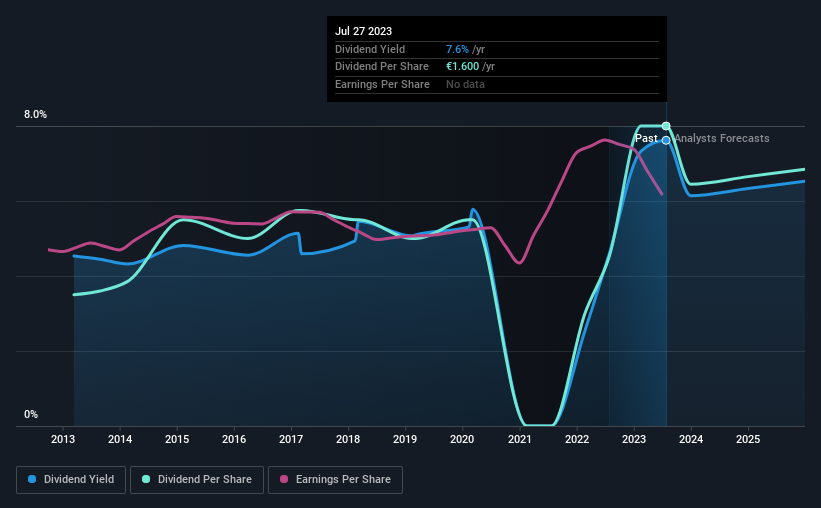Click the €1.600 dividend per share value

coord(462,67)
